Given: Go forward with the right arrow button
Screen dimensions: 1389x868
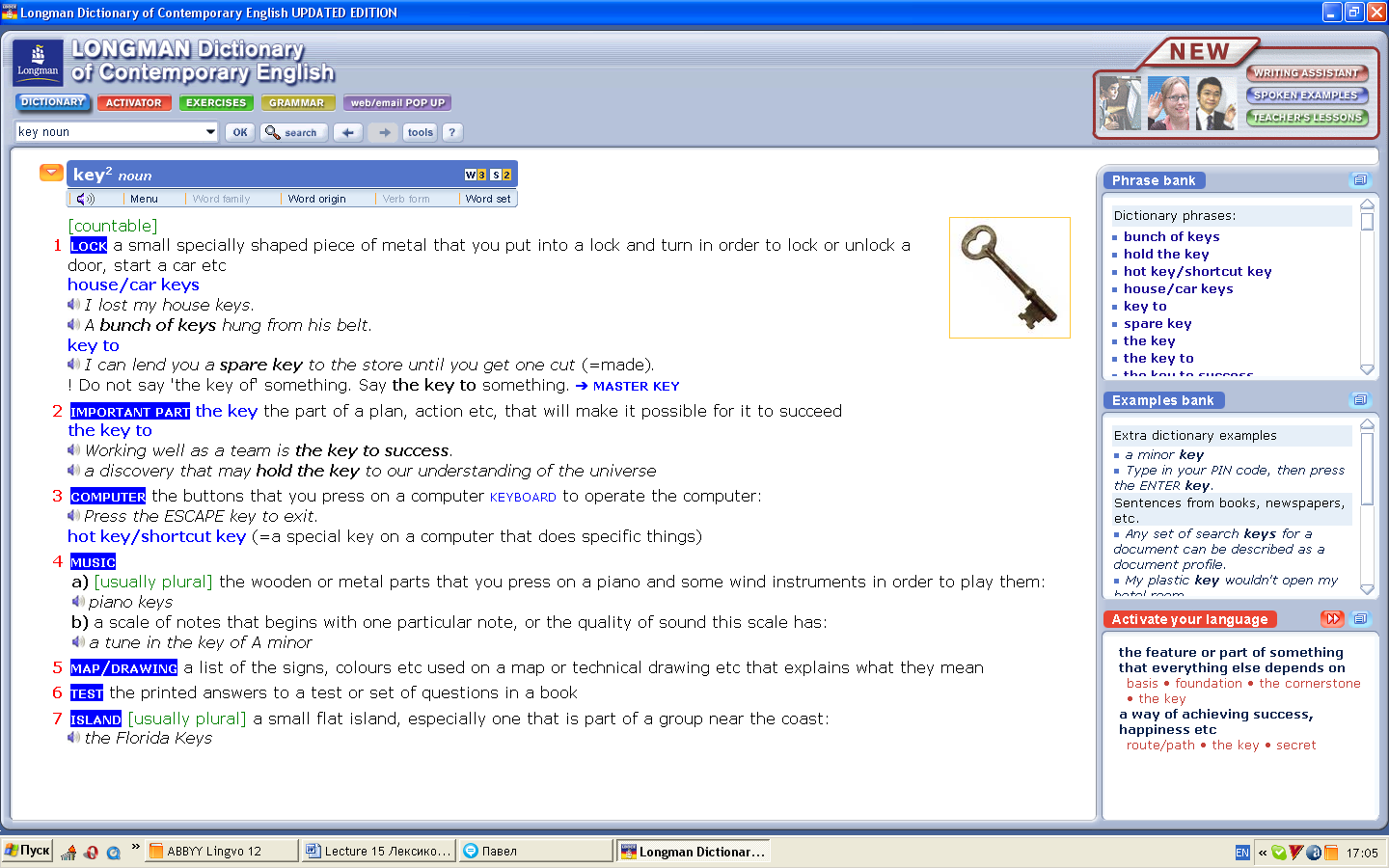Looking at the screenshot, I should [x=384, y=132].
